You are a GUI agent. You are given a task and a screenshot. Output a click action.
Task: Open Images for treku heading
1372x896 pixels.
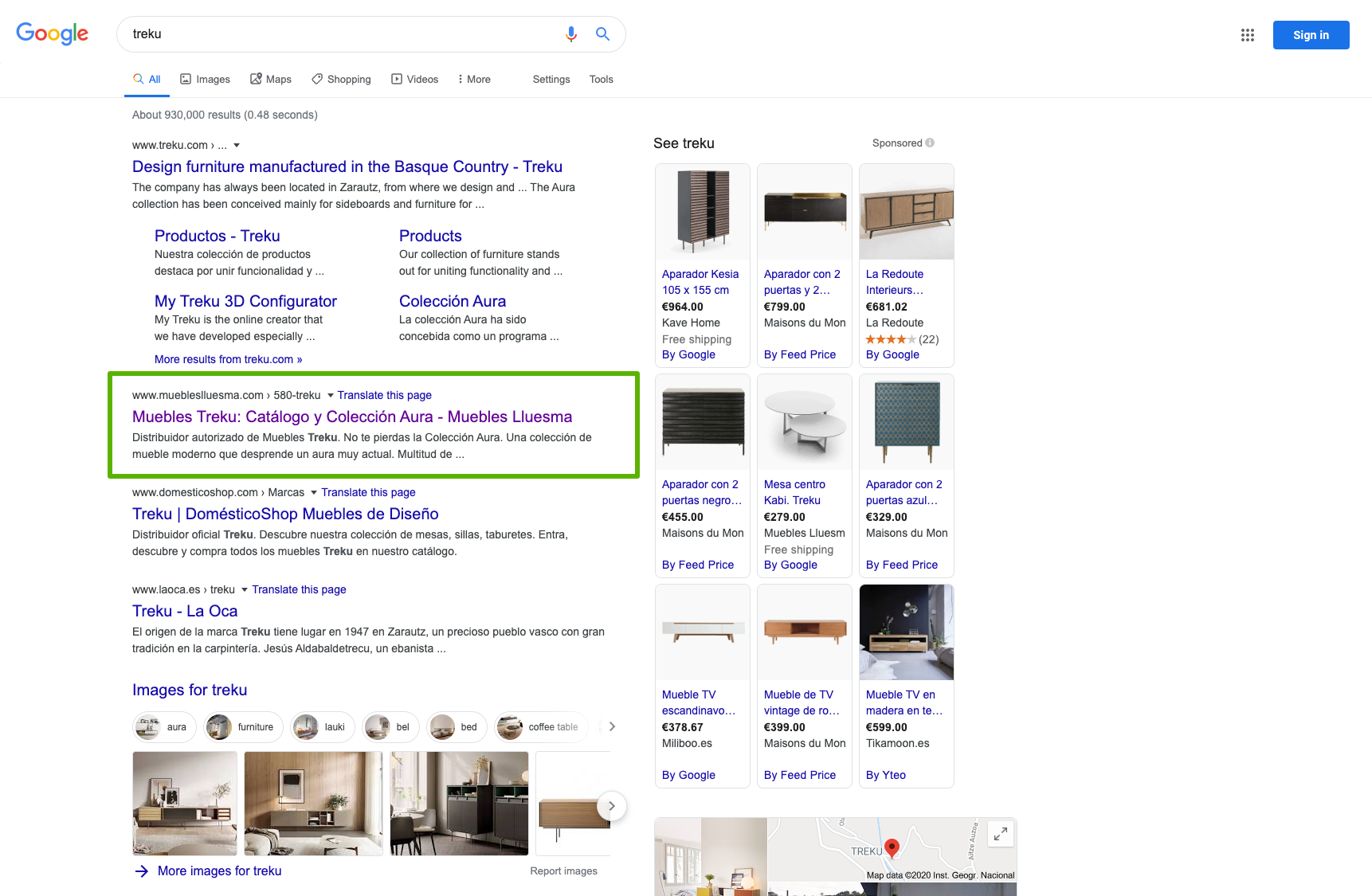[x=190, y=690]
